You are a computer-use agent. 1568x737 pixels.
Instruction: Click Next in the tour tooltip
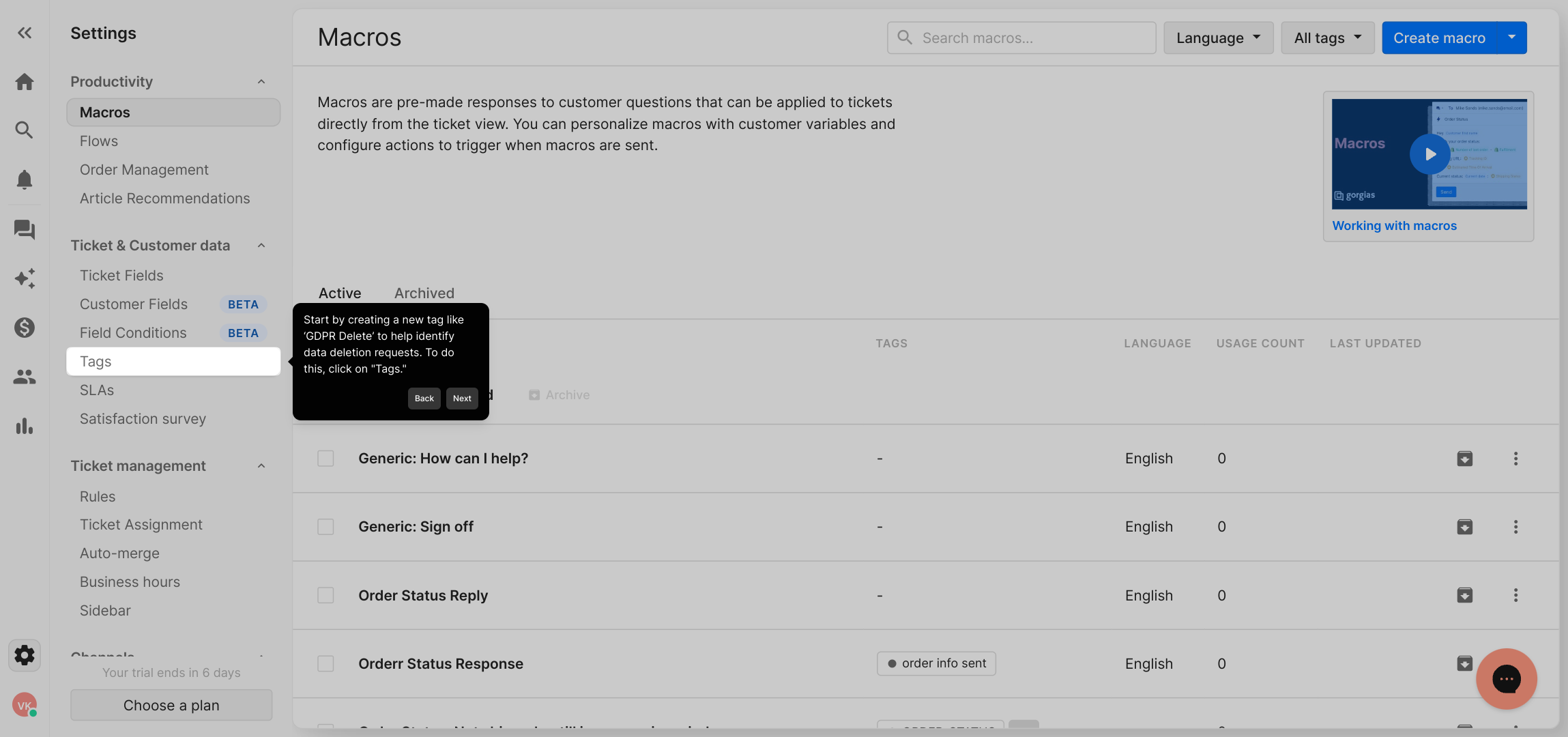point(462,399)
